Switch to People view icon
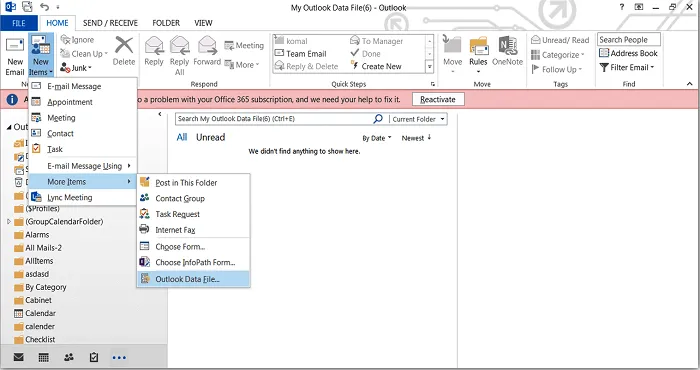 (x=69, y=357)
